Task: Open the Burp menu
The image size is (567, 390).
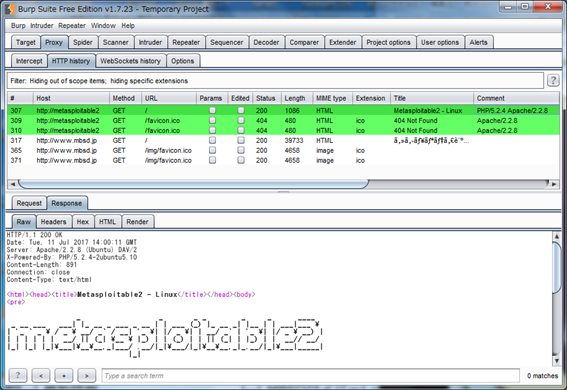Action: point(18,26)
